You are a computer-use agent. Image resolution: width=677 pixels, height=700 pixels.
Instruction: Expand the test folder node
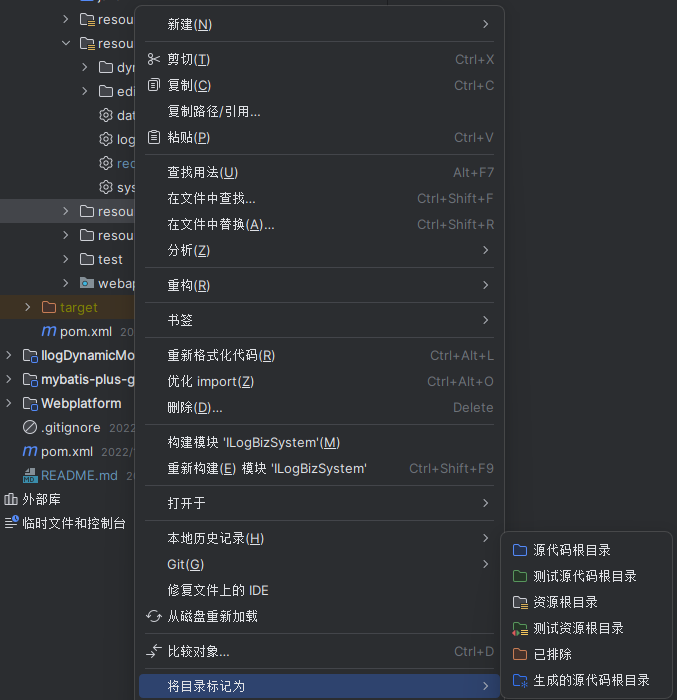[66, 260]
